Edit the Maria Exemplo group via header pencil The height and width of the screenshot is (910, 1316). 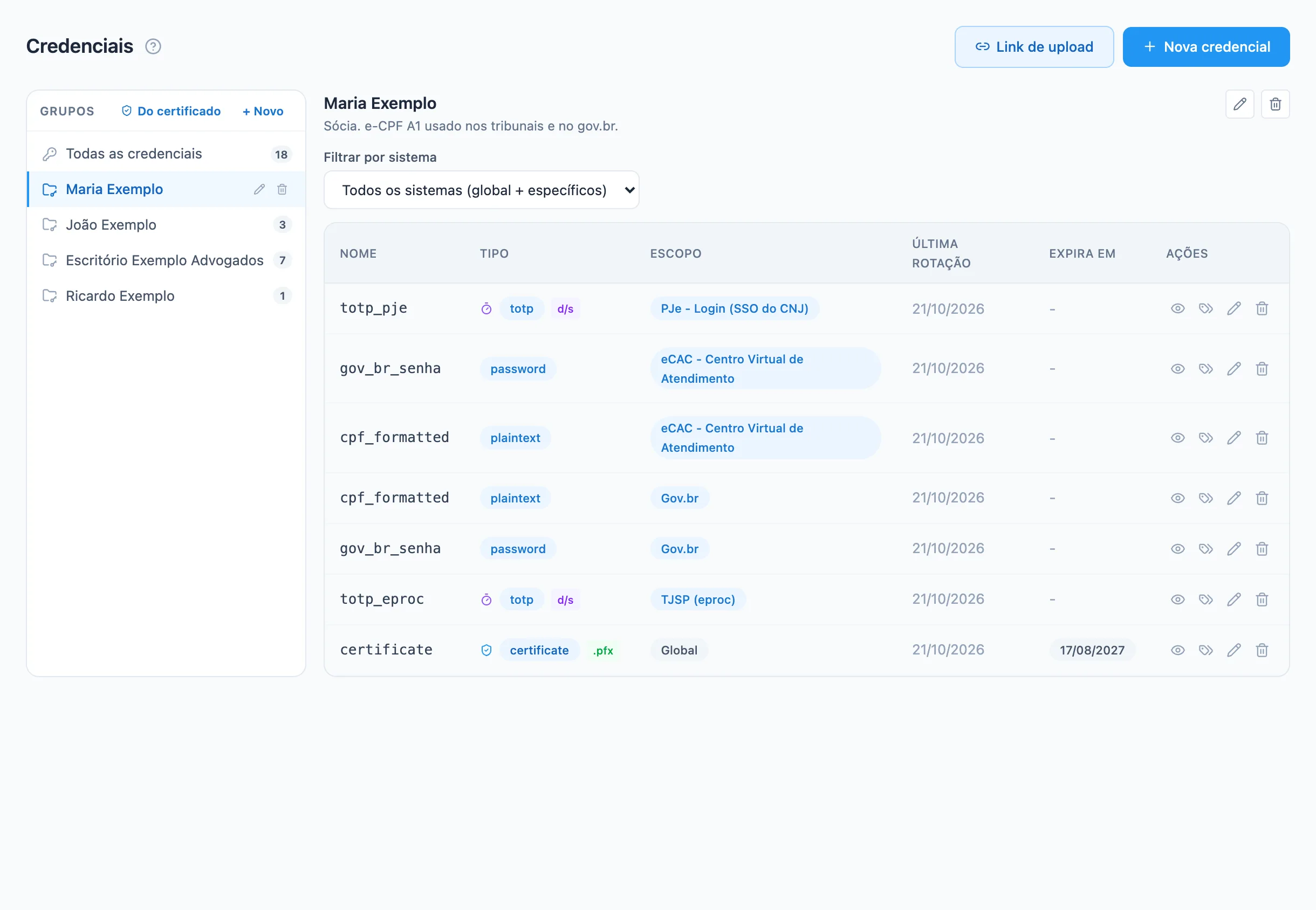pyautogui.click(x=1239, y=104)
